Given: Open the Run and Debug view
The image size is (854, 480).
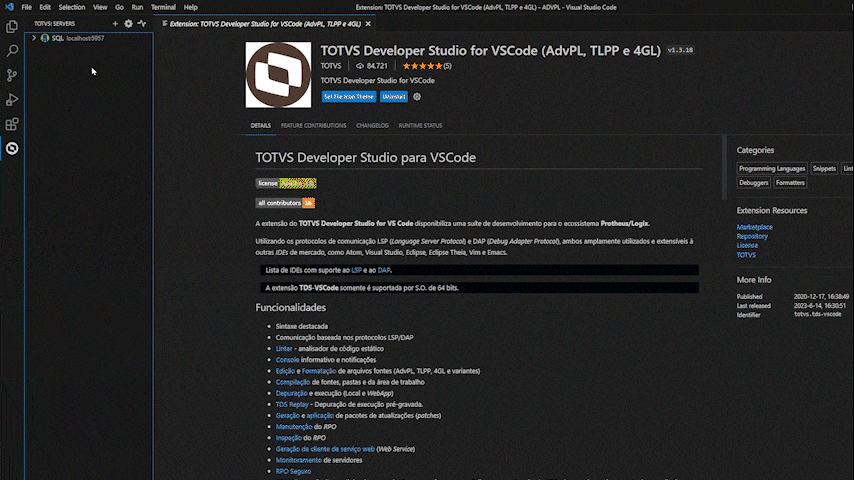Looking at the screenshot, I should click(11, 100).
